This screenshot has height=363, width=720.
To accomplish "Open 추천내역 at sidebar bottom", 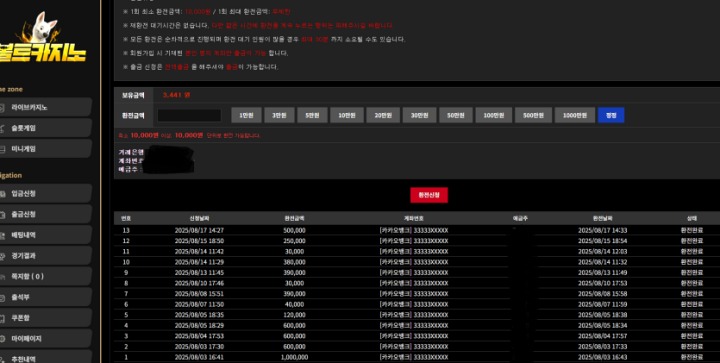I will tap(45, 357).
